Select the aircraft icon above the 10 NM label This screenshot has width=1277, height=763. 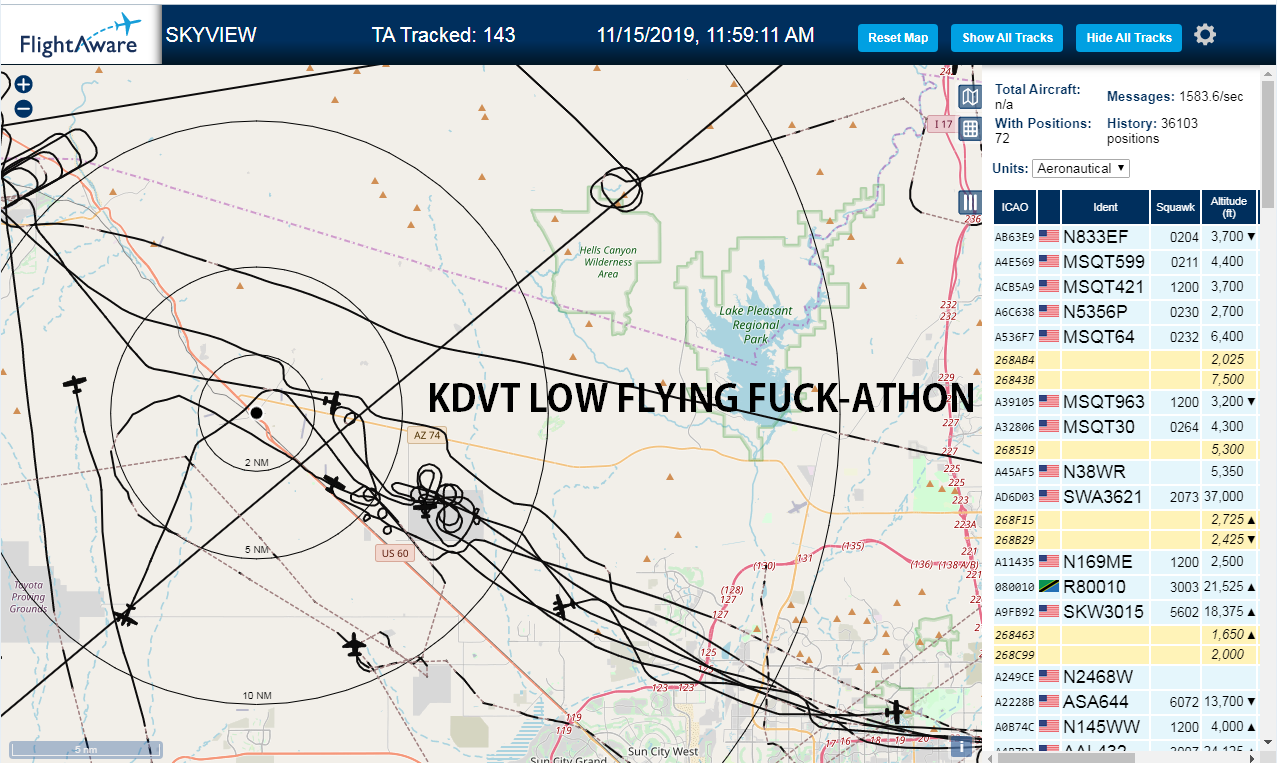click(354, 646)
